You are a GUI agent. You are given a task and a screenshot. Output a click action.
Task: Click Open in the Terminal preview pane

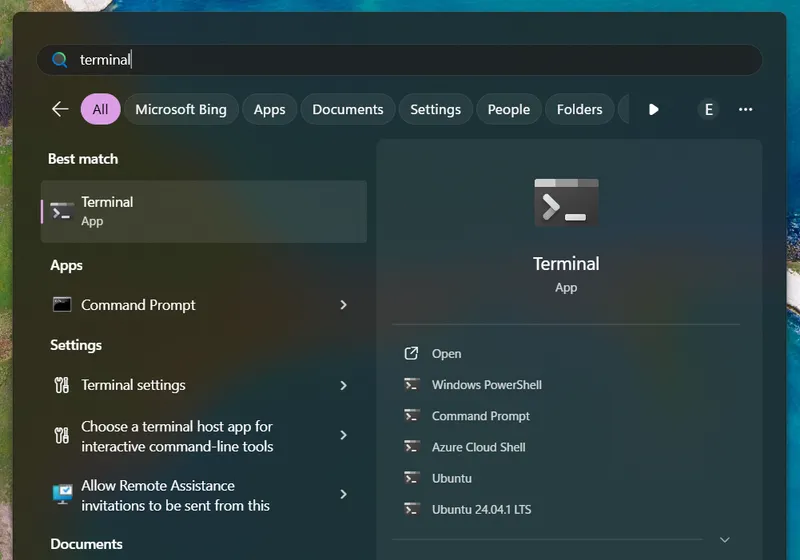(x=446, y=354)
